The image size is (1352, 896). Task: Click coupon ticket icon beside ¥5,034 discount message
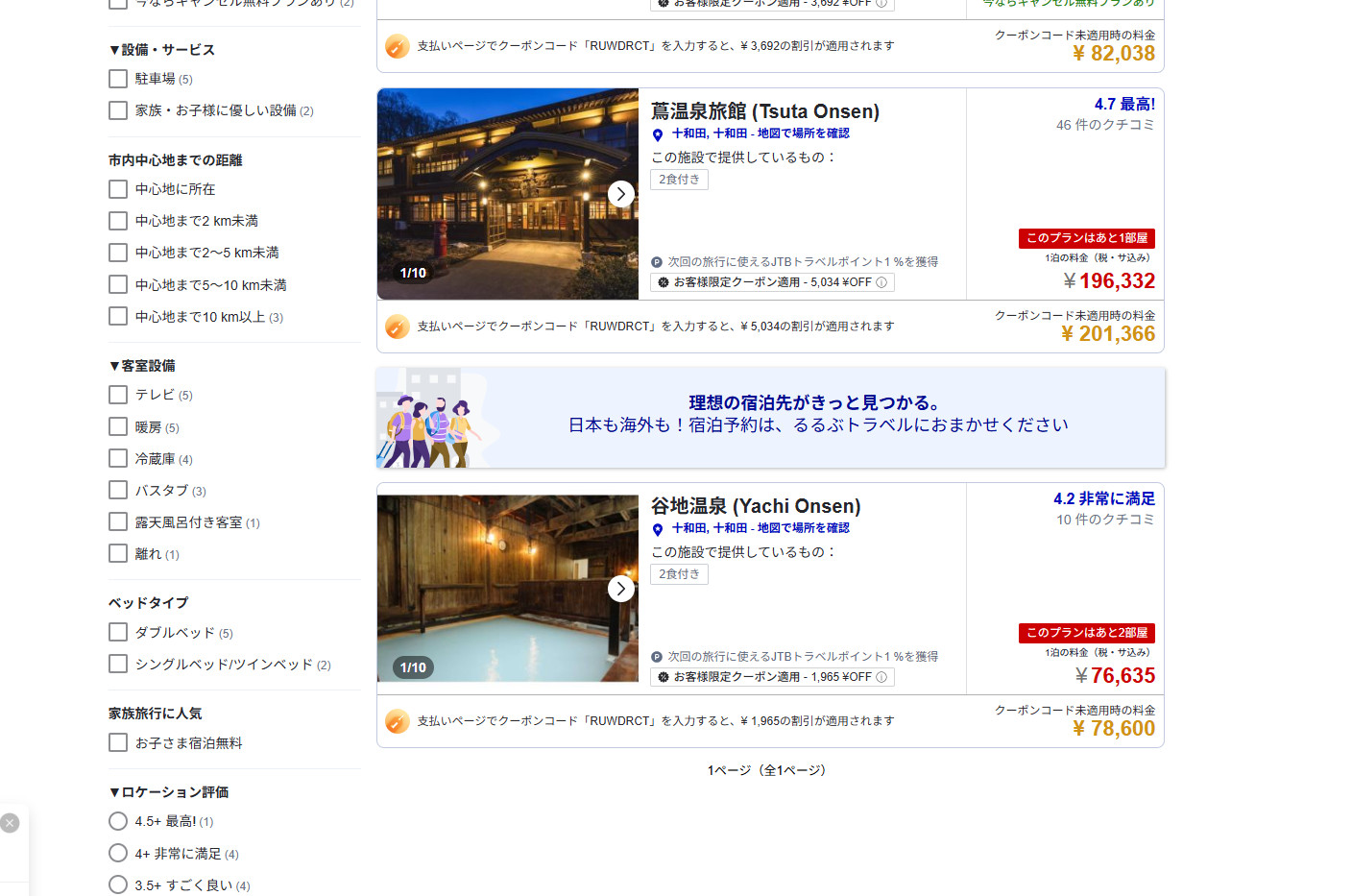(397, 327)
